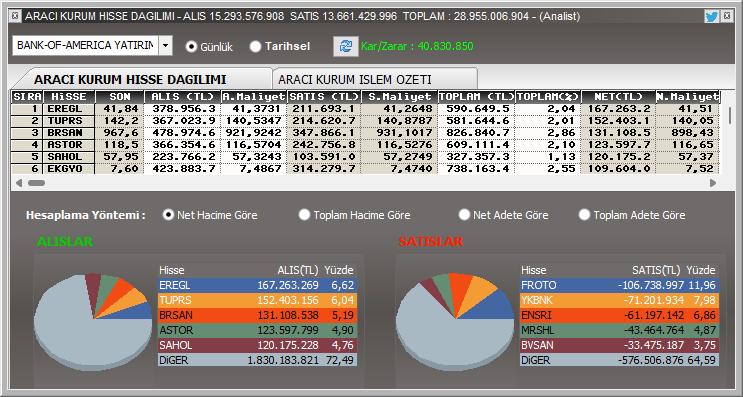The height and width of the screenshot is (397, 743).
Task: Click ALISLAR green heading
Action: [x=65, y=242]
